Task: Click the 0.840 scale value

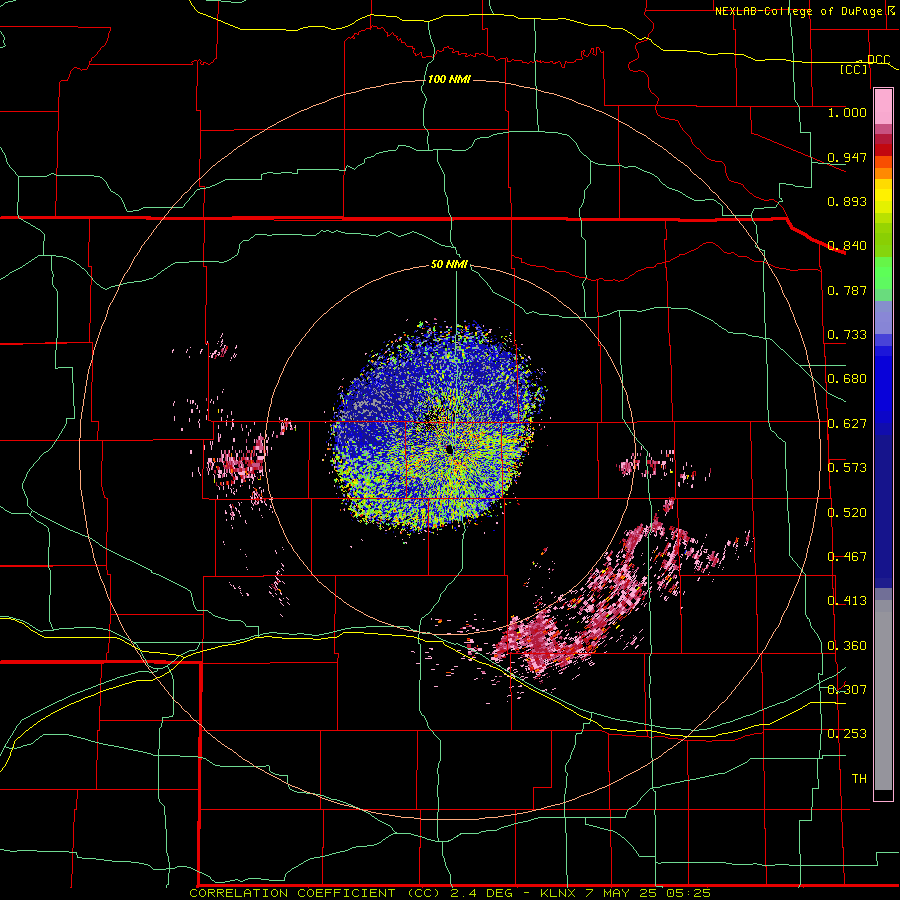Action: [847, 246]
